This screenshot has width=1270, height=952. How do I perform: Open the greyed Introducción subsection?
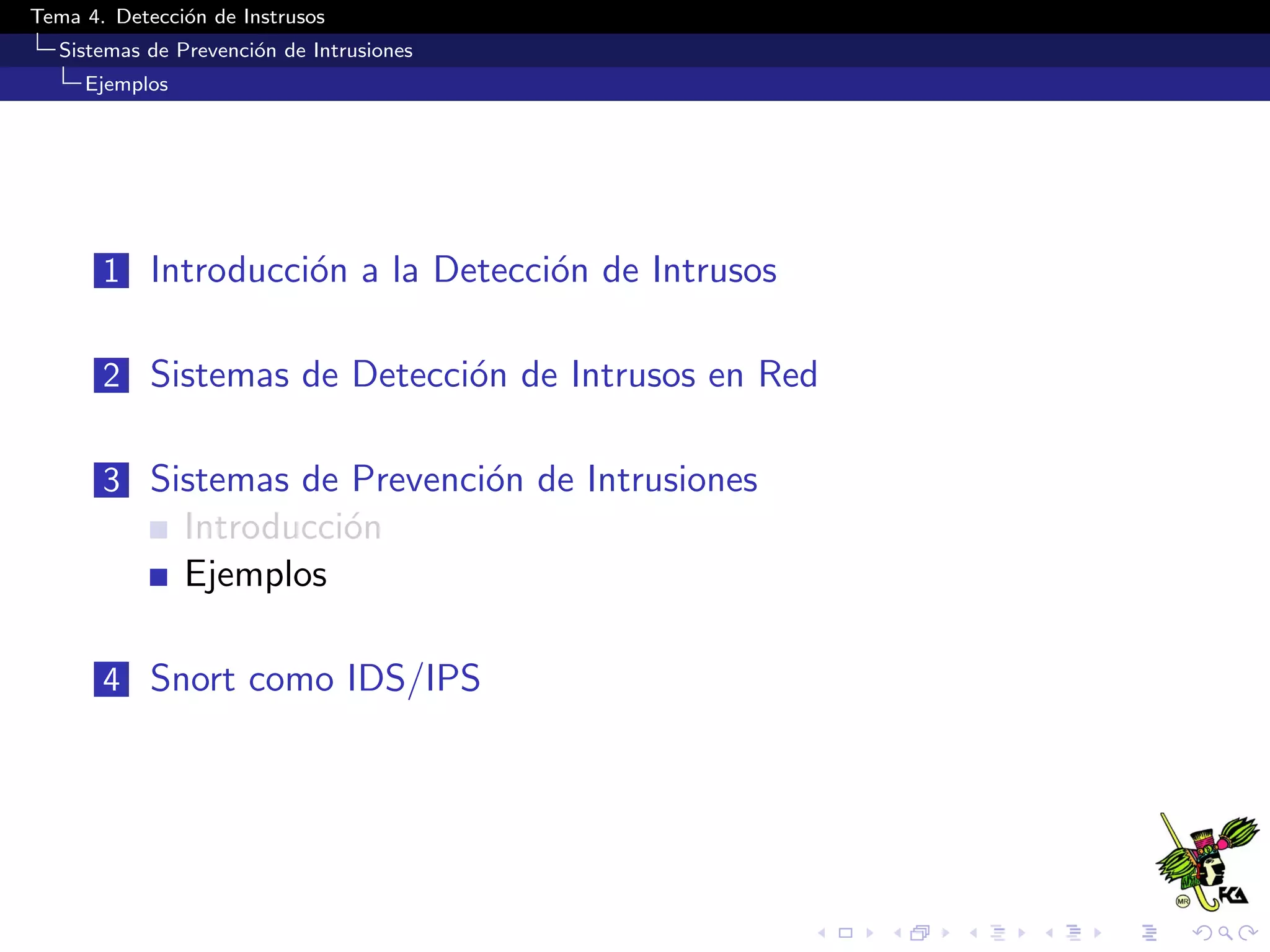(283, 527)
